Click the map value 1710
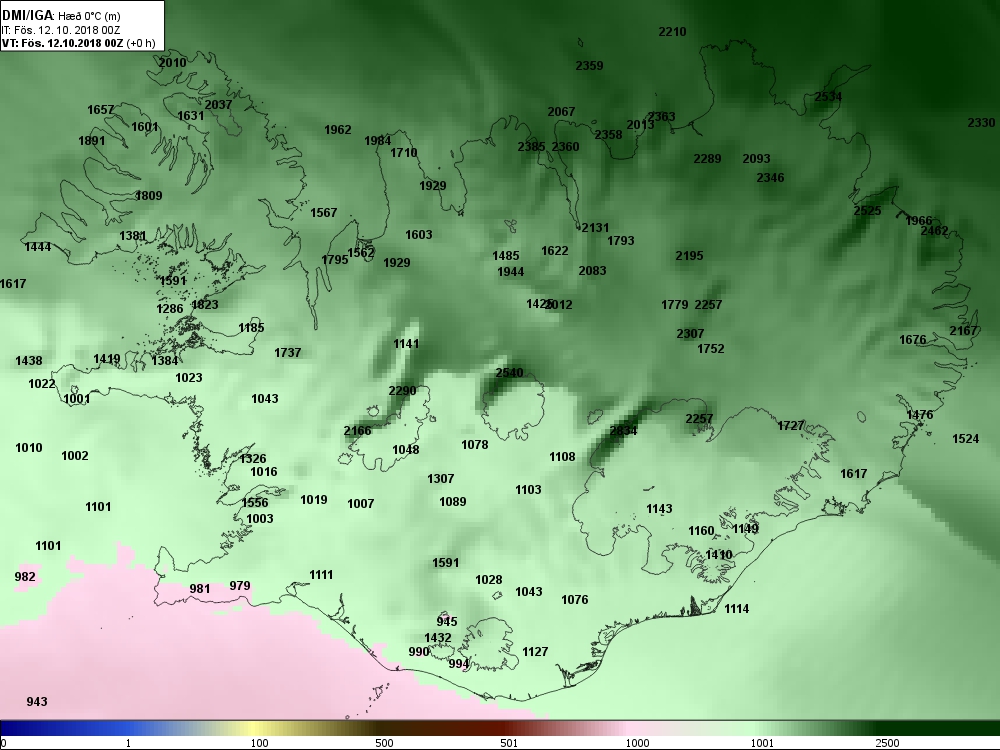The width and height of the screenshot is (1000, 750). 404,152
